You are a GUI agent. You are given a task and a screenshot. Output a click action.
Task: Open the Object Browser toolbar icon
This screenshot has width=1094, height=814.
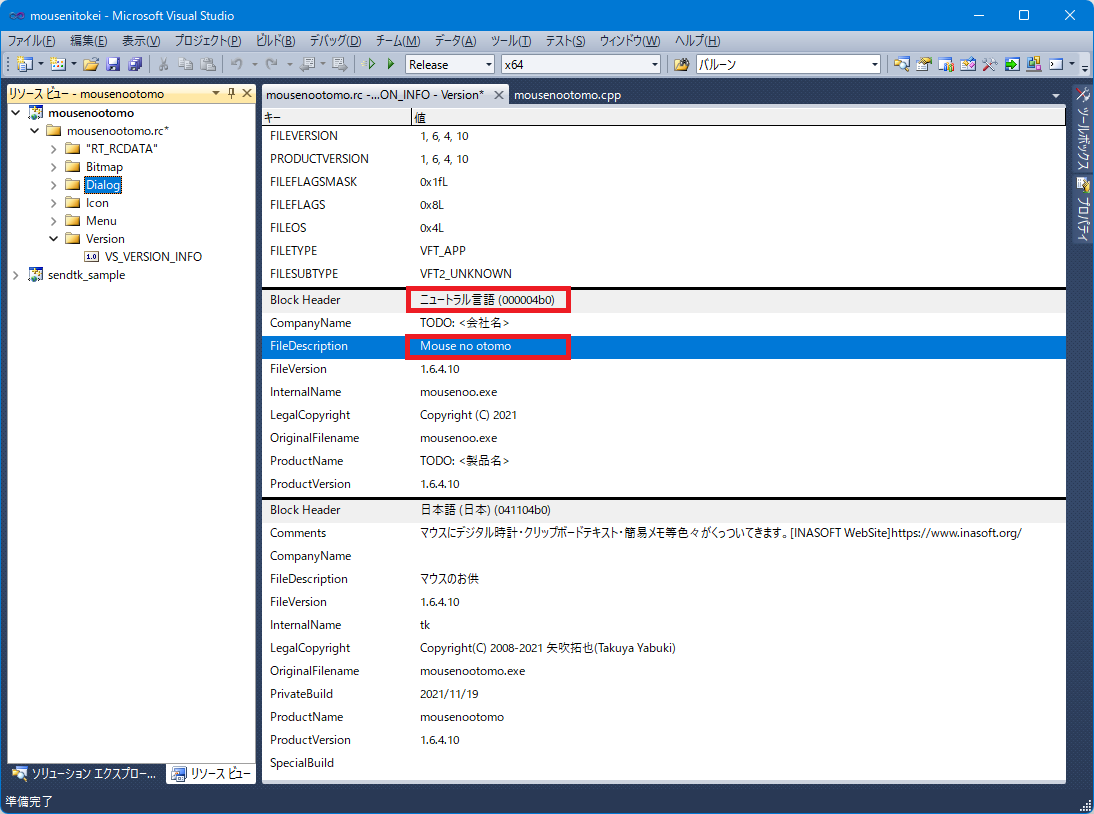point(946,64)
